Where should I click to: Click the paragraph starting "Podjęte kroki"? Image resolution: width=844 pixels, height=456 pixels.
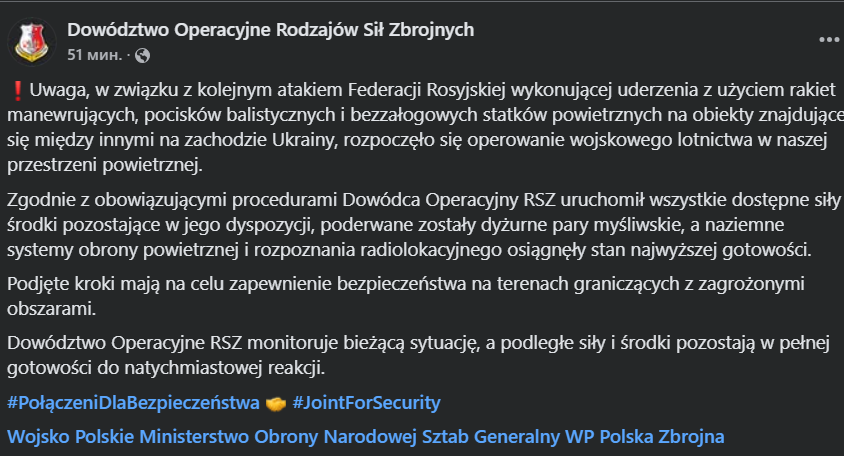click(x=400, y=295)
